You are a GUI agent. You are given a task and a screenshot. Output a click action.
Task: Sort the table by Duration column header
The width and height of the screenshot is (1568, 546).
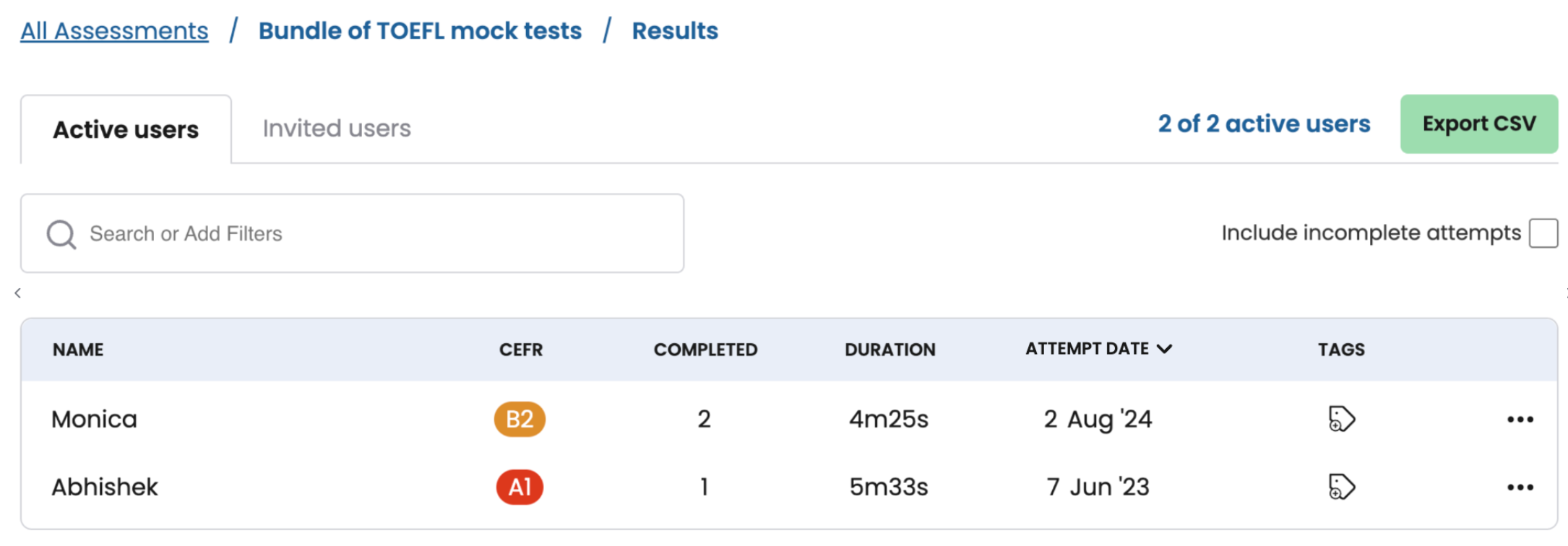point(889,350)
